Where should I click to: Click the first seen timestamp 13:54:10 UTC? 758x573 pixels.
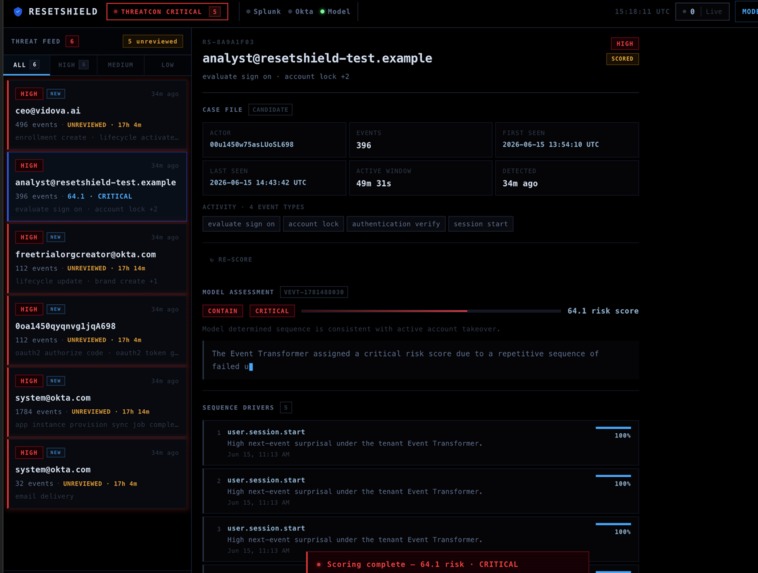(551, 145)
